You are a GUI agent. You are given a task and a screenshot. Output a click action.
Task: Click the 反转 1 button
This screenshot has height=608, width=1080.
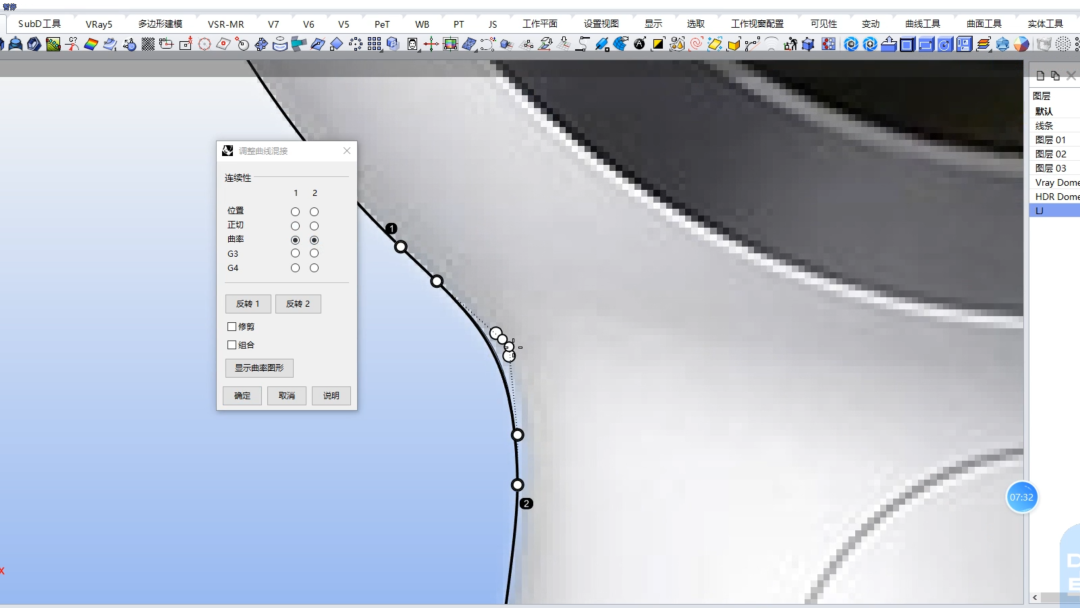pos(248,304)
